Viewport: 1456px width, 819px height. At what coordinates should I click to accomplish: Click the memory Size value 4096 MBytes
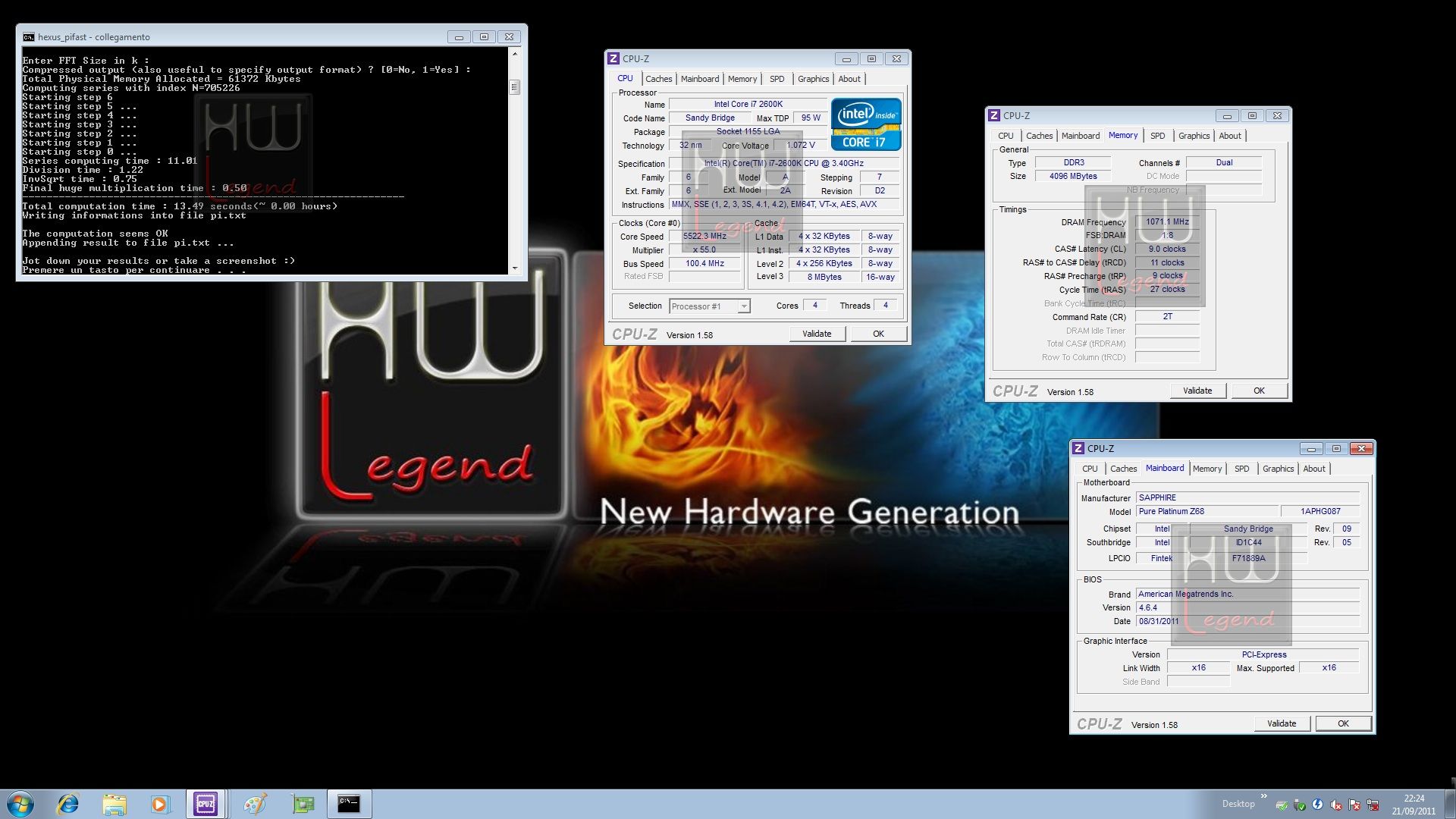(x=1073, y=176)
